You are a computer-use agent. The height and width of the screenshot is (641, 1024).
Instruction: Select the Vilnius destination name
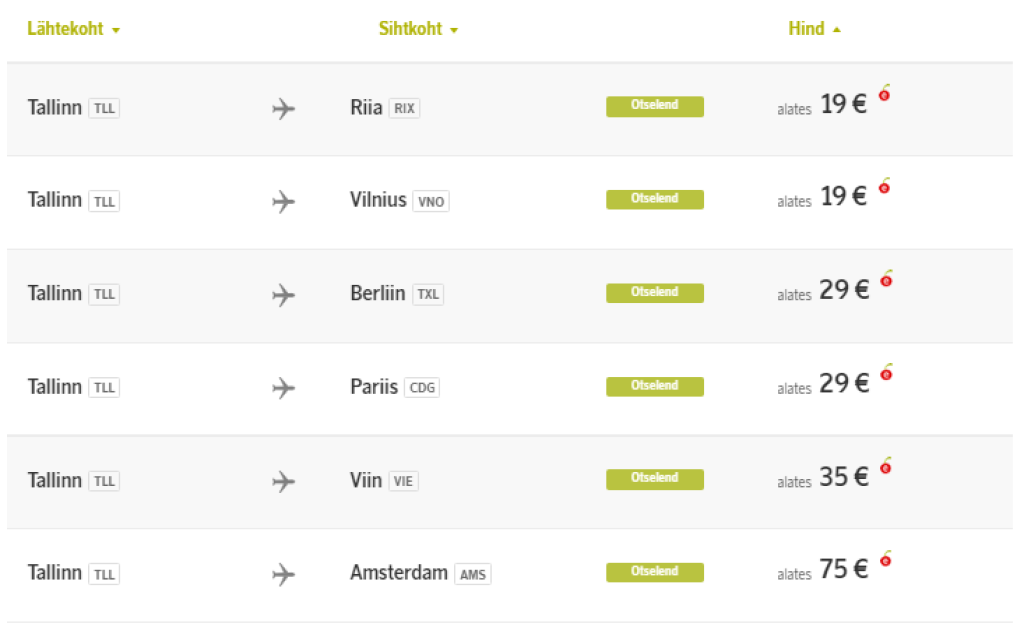(x=378, y=200)
